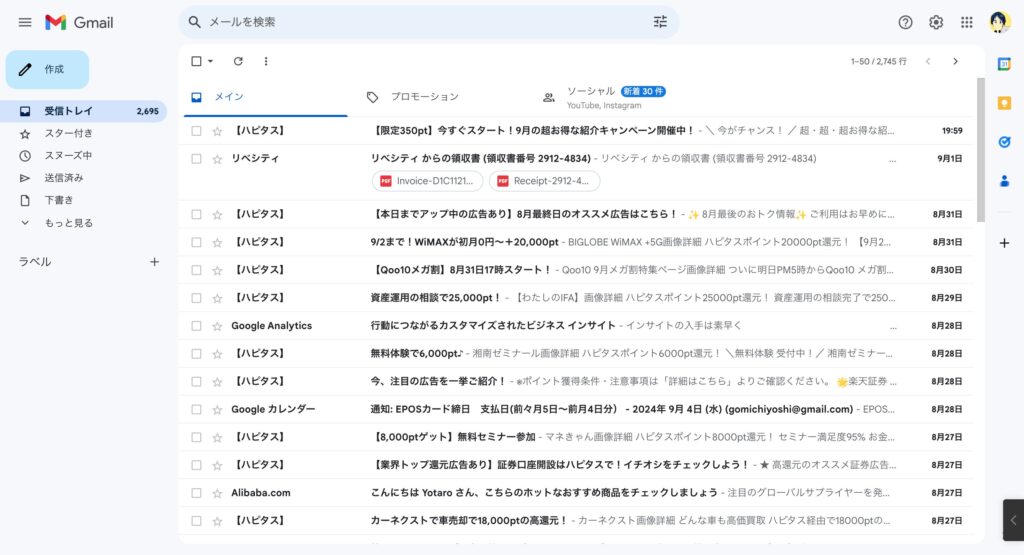Open Contacts side panel icon
The width and height of the screenshot is (1024, 555).
coord(1004,181)
